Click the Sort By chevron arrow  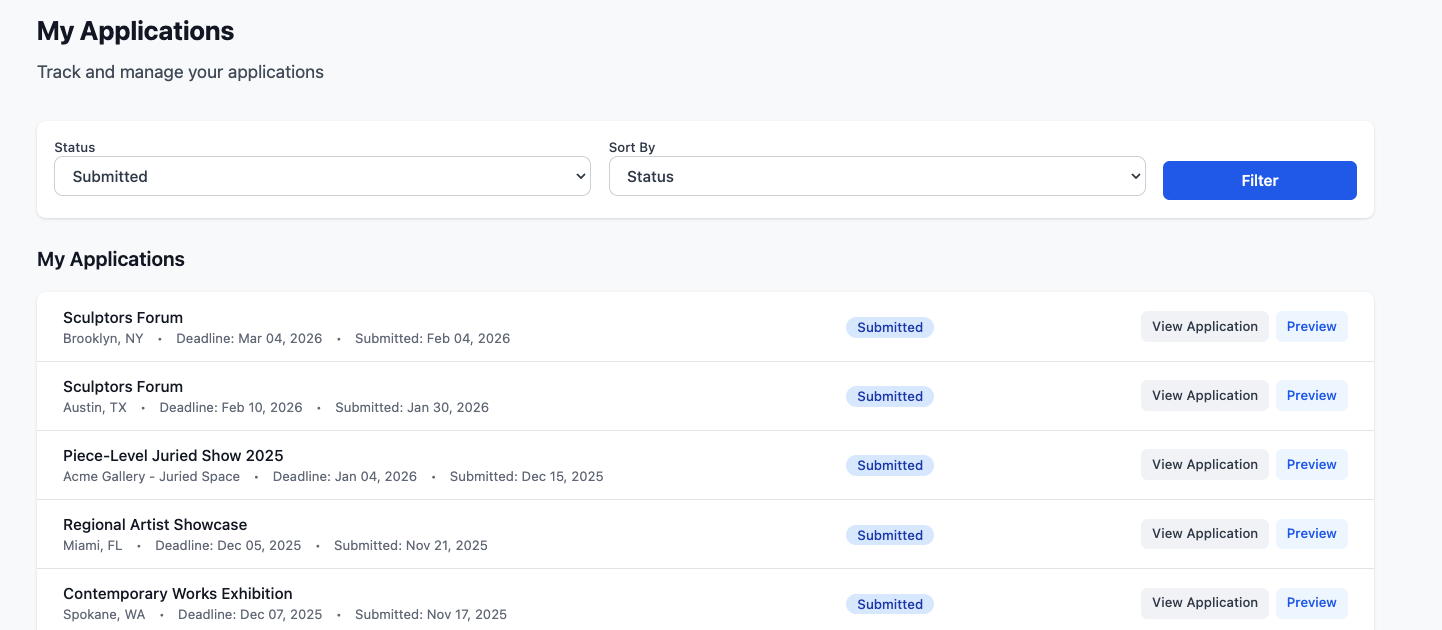(x=1136, y=176)
